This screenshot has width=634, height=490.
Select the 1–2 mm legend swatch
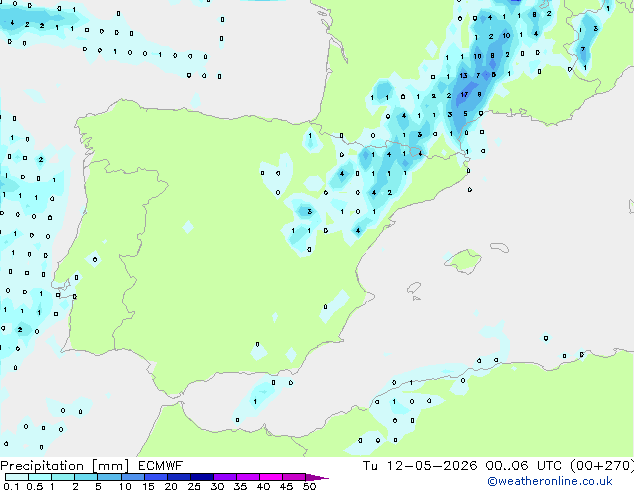[x=63, y=477]
